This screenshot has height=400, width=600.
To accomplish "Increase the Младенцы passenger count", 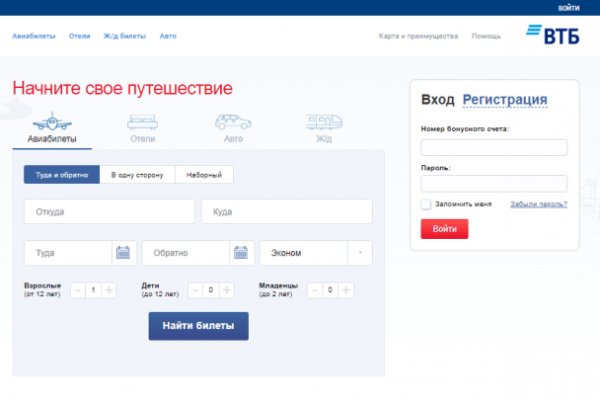I will [x=345, y=290].
